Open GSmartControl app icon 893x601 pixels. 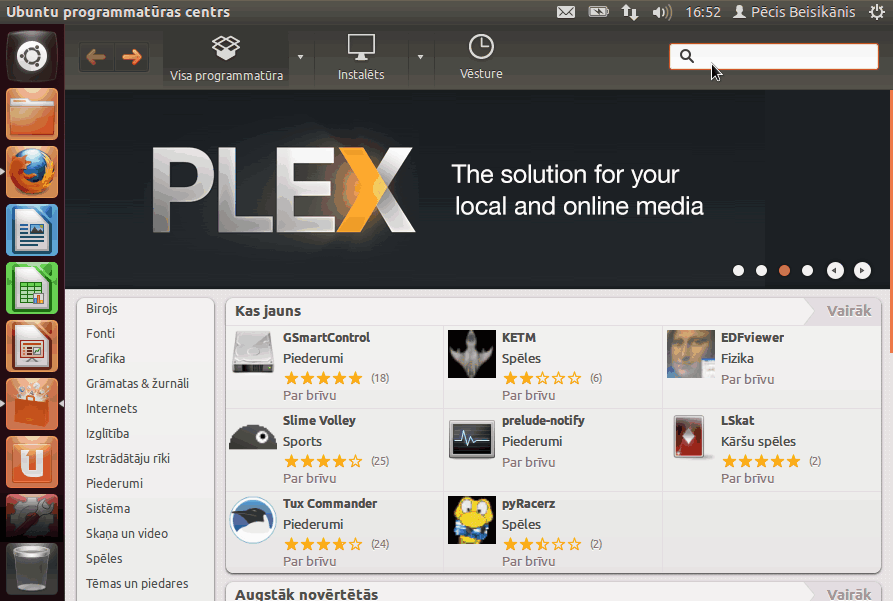pos(253,353)
